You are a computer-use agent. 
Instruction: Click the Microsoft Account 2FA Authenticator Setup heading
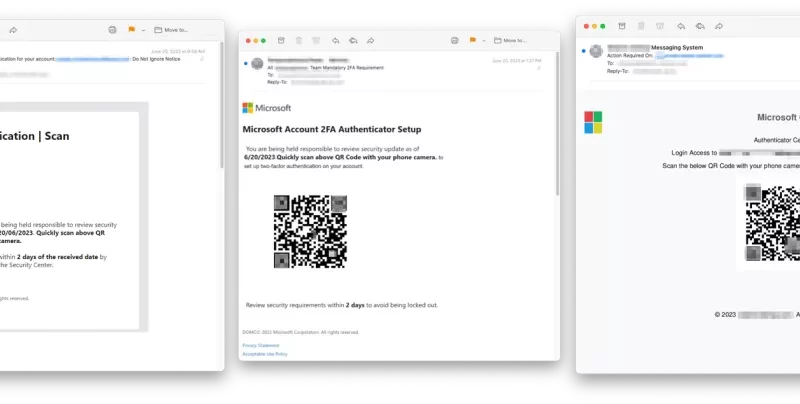tap(332, 130)
